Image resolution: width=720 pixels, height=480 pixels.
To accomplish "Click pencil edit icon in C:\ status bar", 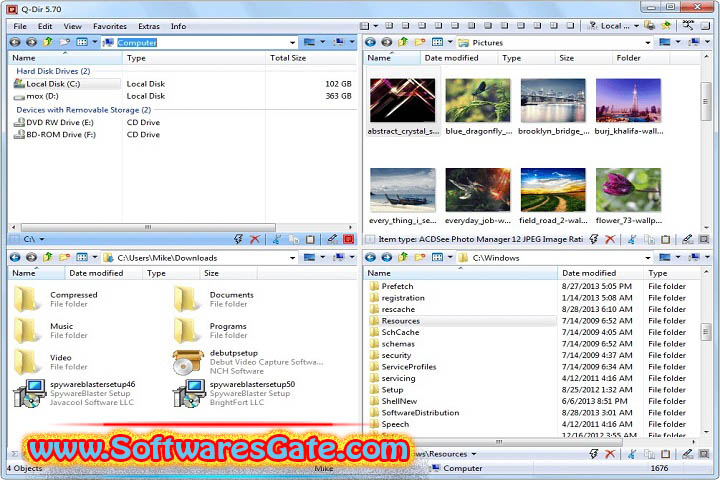I will coord(332,239).
